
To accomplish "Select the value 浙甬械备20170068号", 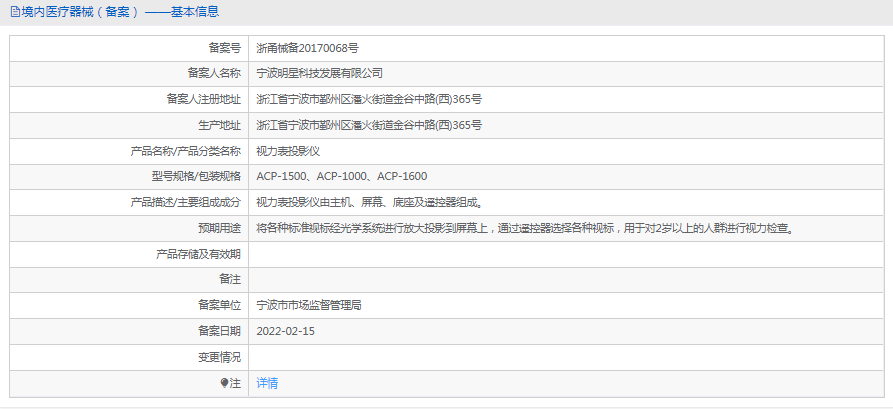I will click(x=308, y=48).
